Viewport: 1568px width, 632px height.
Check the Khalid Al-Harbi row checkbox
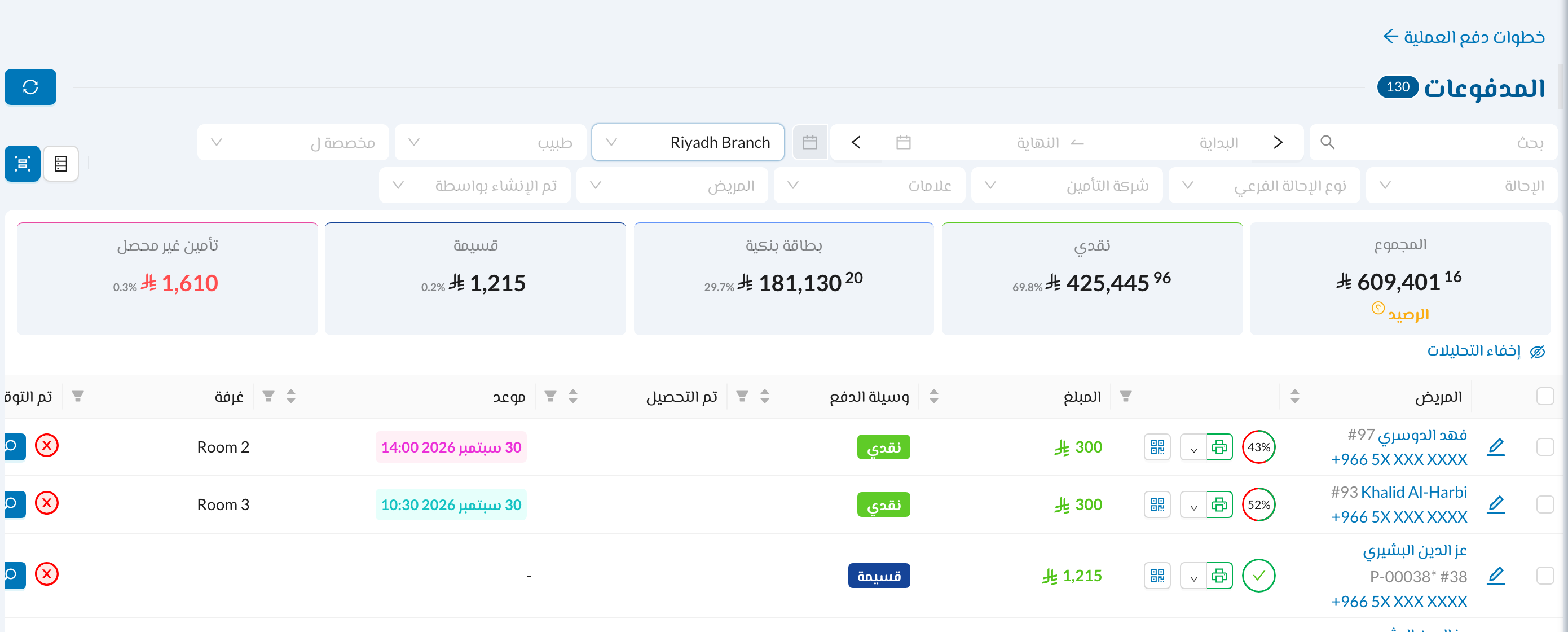(1545, 504)
